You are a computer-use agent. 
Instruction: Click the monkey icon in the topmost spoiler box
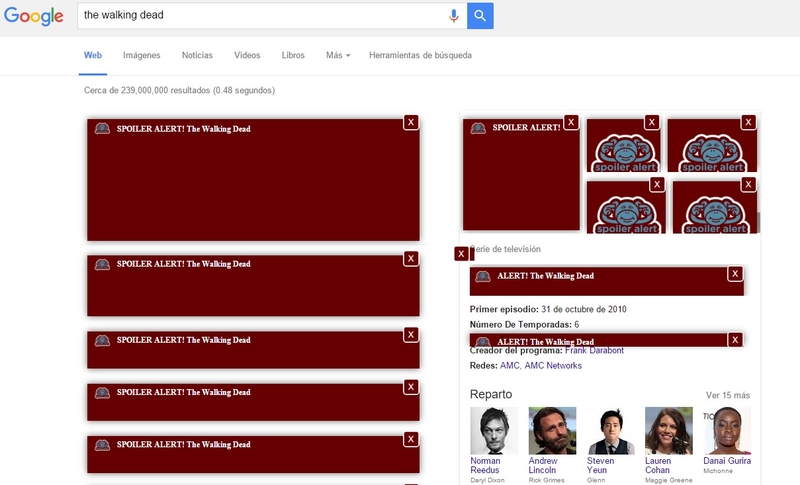coord(102,129)
